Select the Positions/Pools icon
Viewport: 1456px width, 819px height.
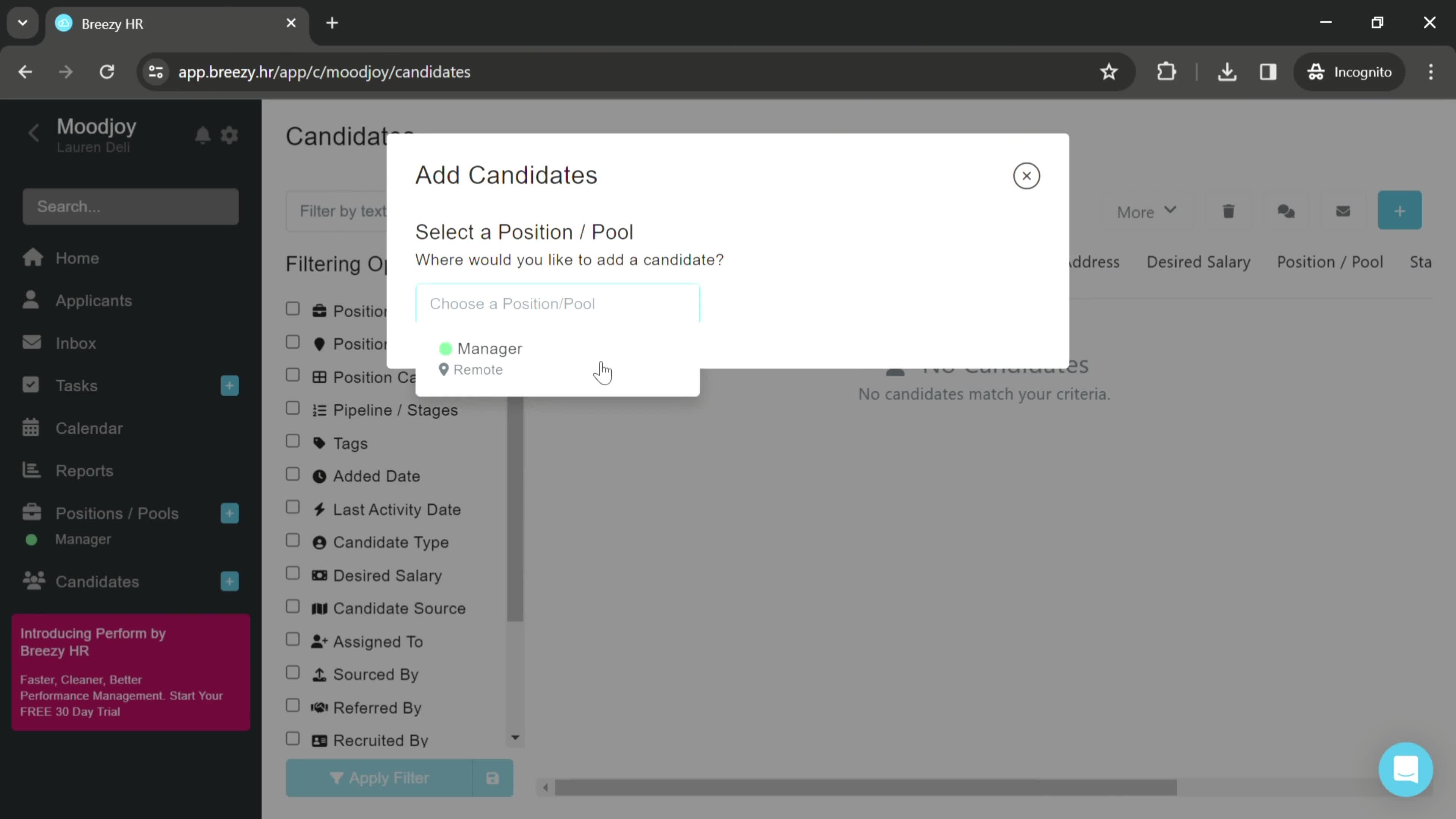pos(32,513)
